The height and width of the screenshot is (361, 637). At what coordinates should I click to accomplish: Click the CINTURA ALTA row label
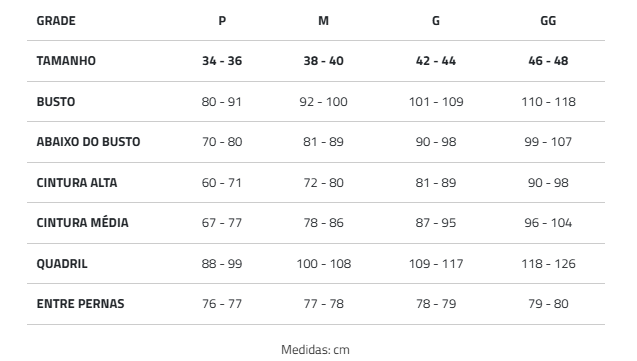click(77, 183)
